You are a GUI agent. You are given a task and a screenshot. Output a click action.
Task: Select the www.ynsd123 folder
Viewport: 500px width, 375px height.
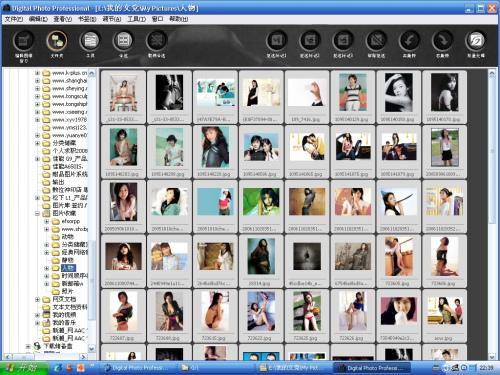[x=69, y=127]
